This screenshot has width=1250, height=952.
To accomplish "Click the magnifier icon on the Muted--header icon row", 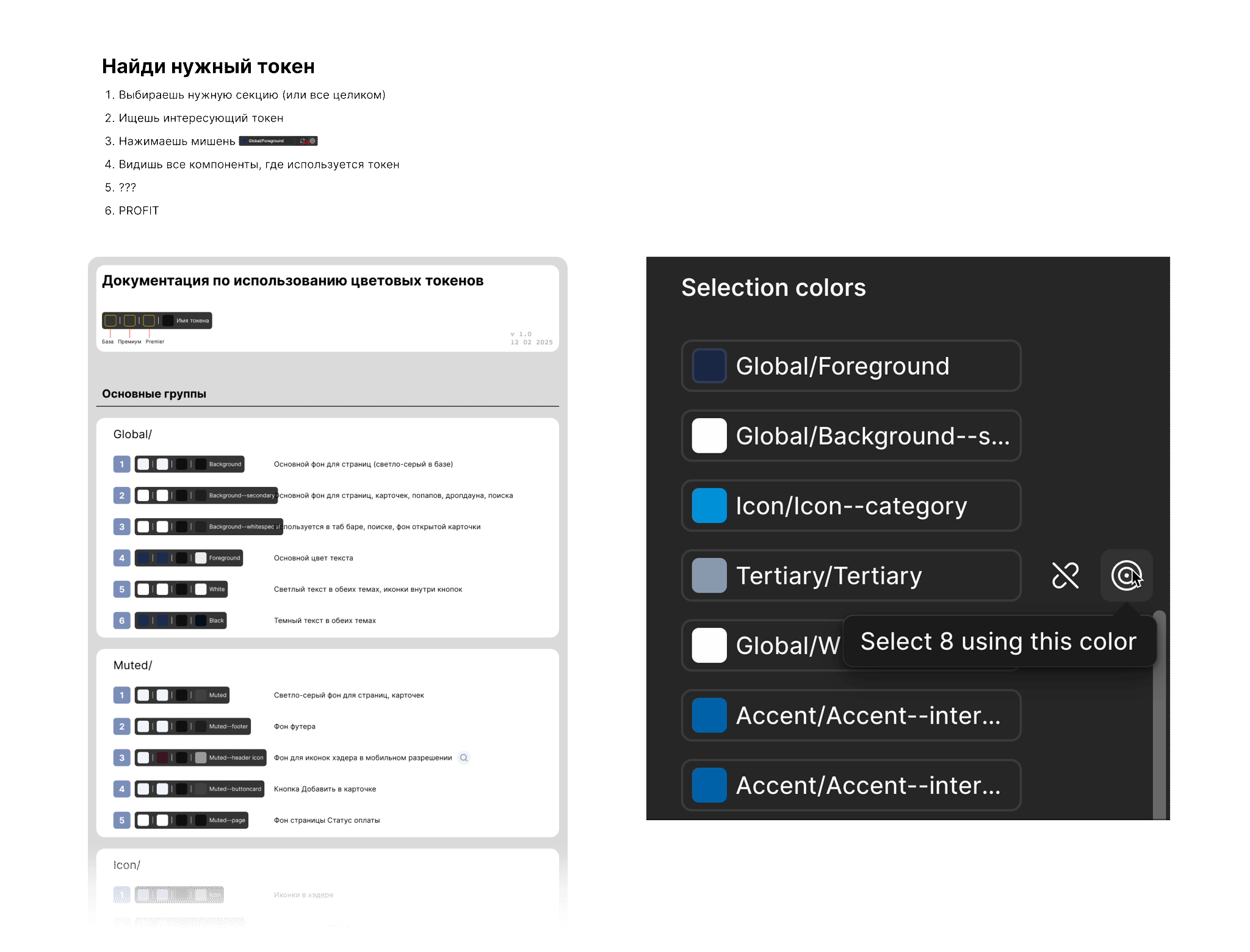I will (x=464, y=758).
